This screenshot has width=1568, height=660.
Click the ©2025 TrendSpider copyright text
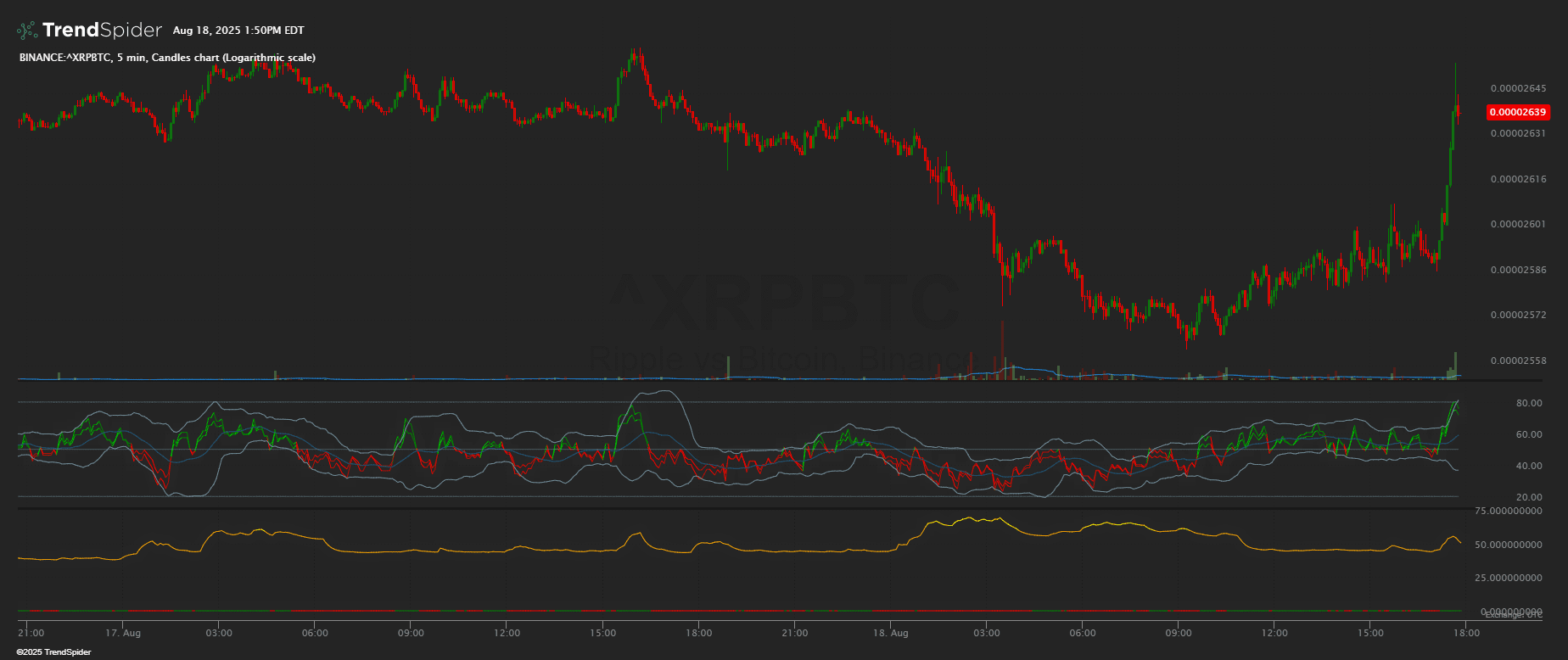coord(53,652)
